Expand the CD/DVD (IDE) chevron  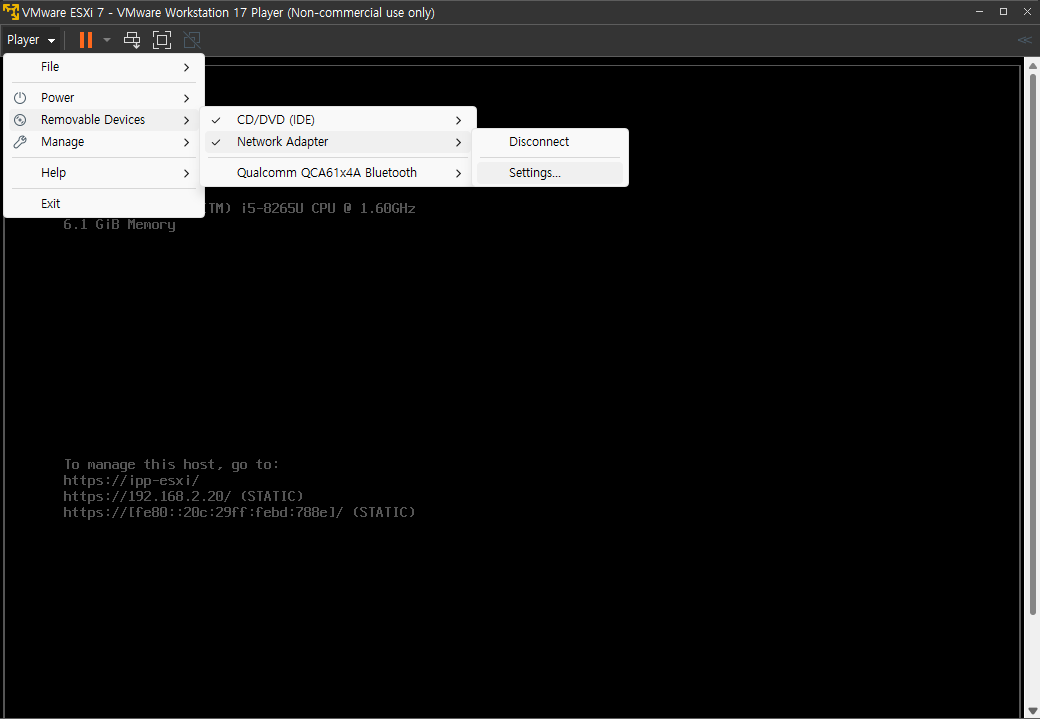(458, 120)
